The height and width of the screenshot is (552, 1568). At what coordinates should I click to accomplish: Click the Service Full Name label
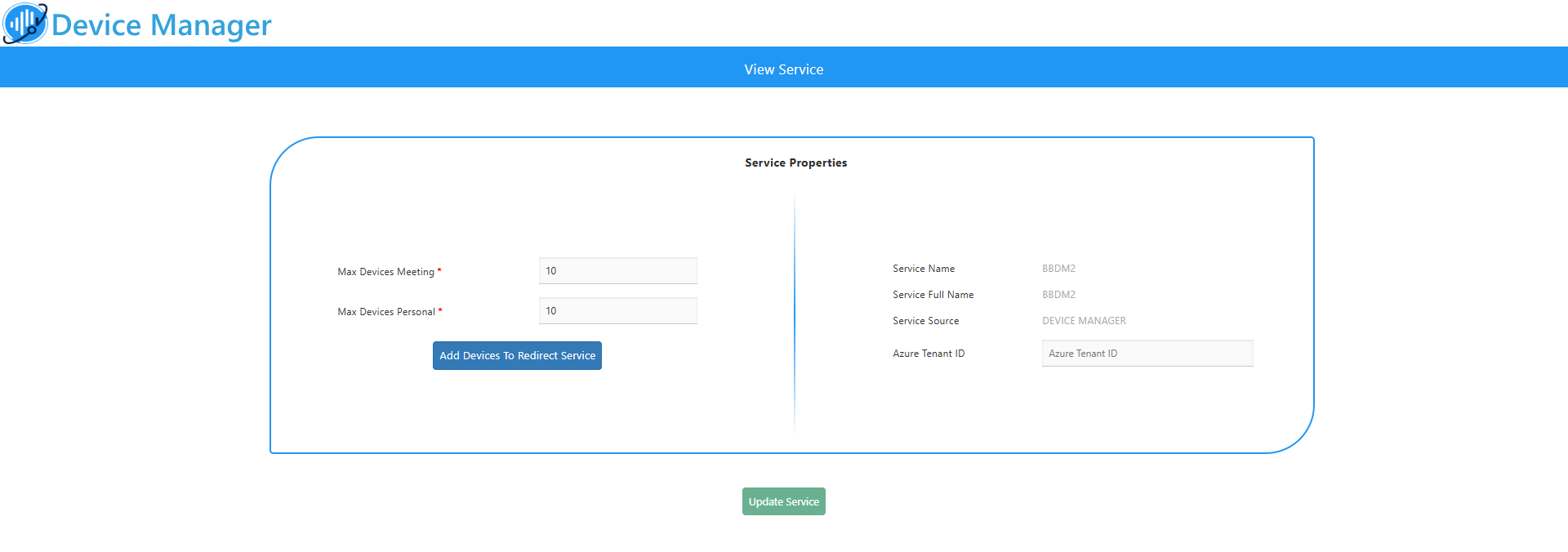pos(933,295)
